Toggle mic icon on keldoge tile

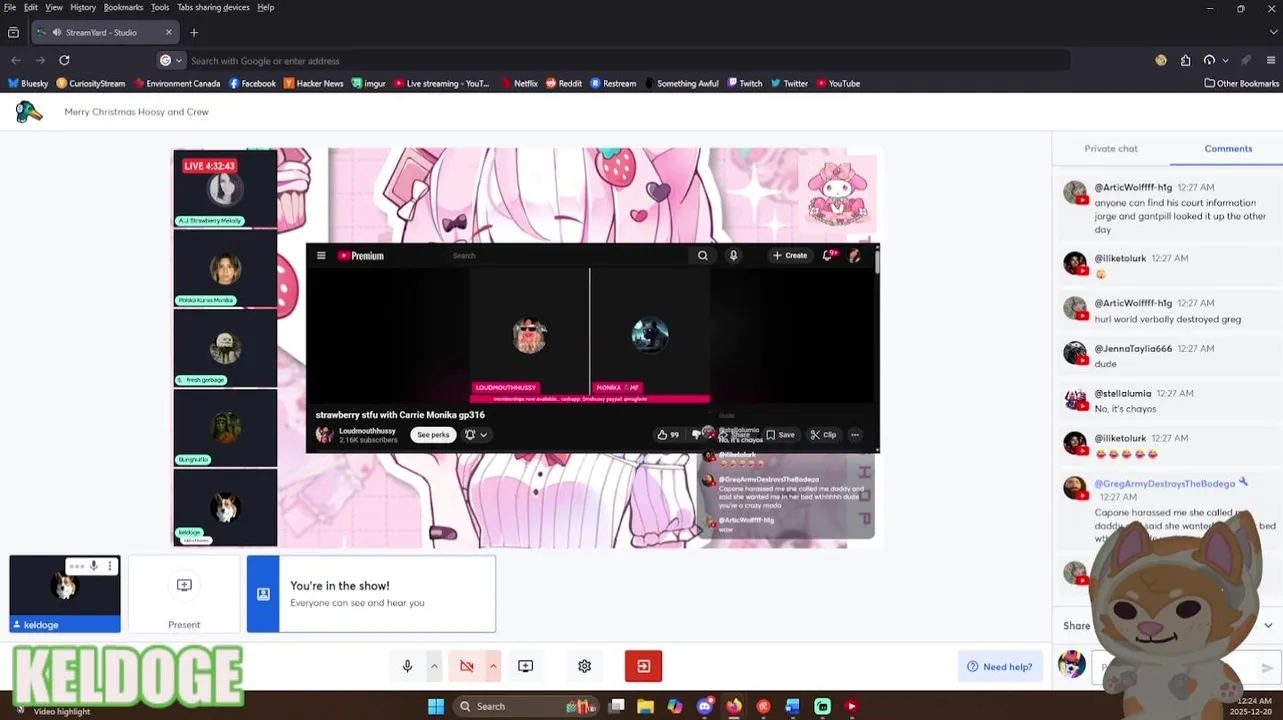[94, 567]
